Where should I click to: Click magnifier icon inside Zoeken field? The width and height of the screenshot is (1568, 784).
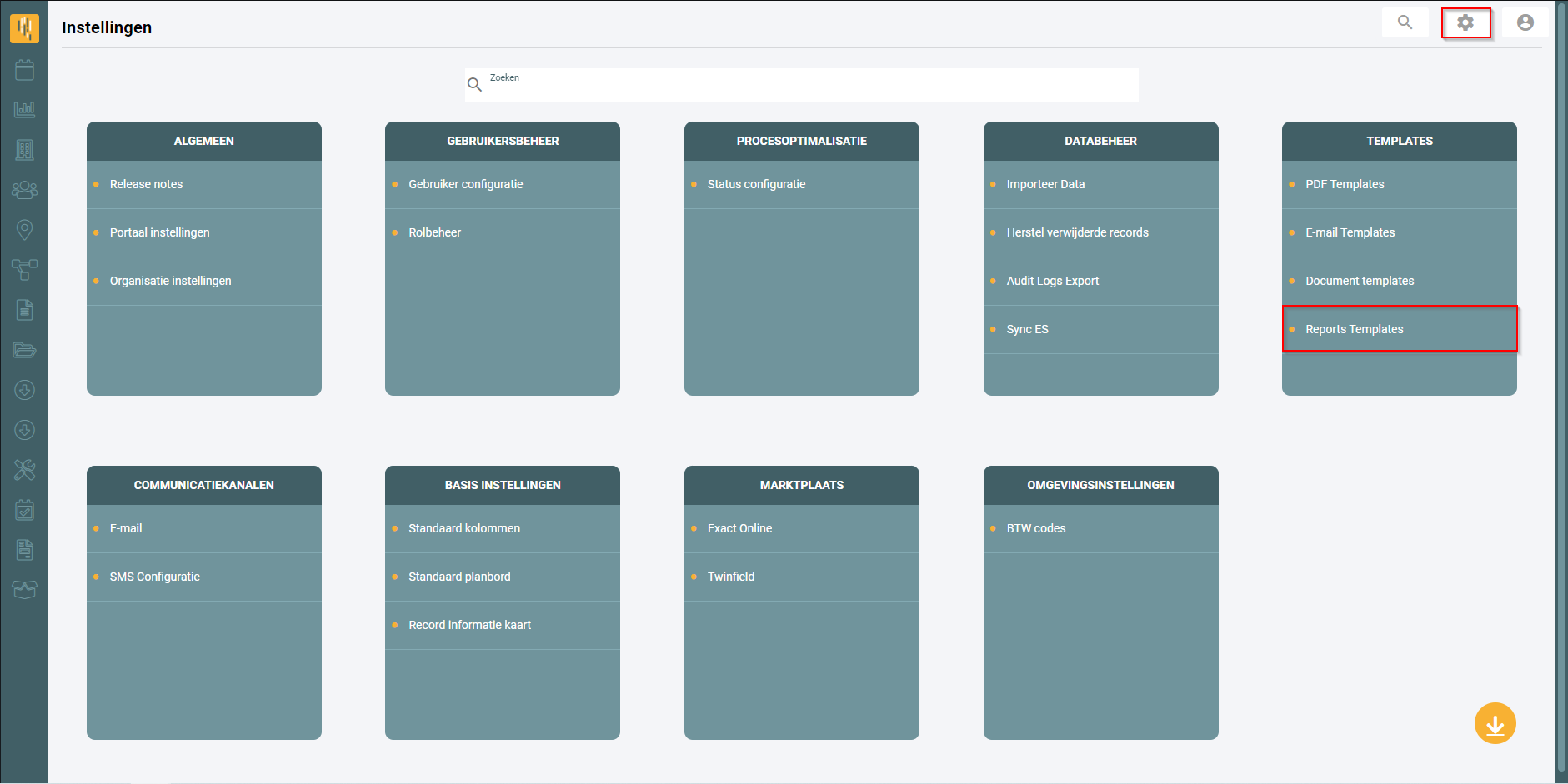(x=474, y=84)
